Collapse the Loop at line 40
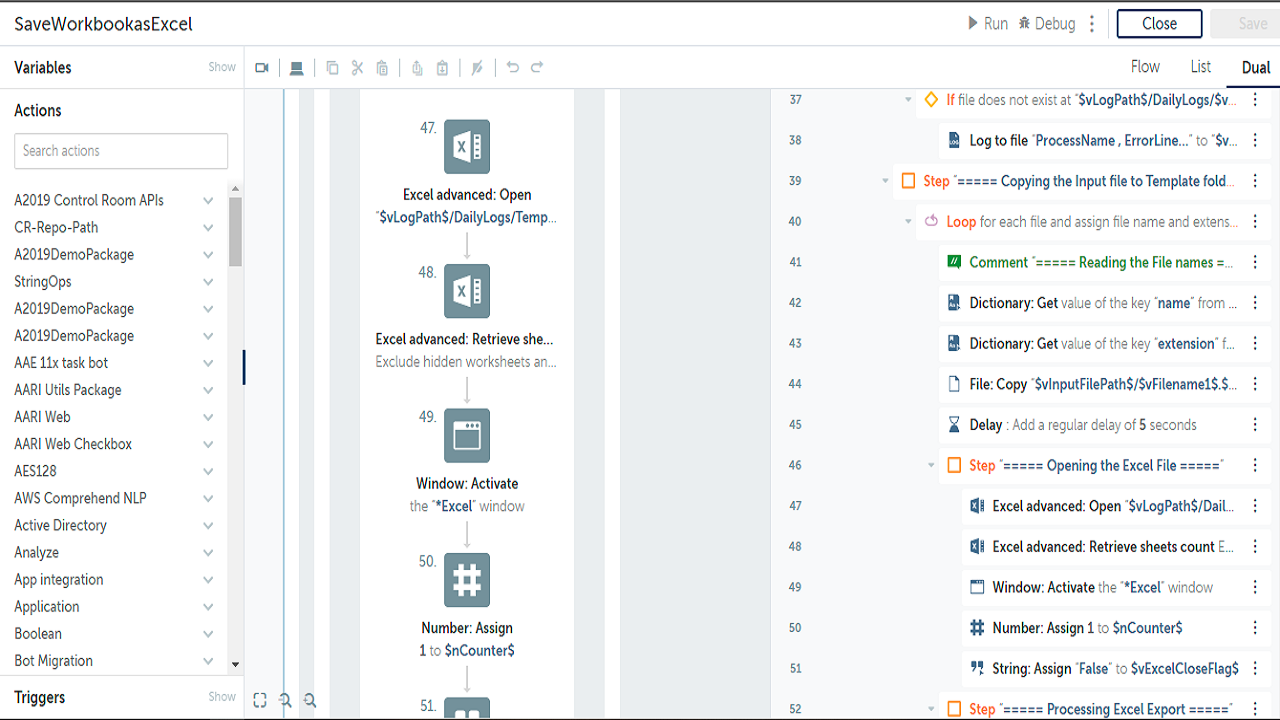 click(x=908, y=222)
